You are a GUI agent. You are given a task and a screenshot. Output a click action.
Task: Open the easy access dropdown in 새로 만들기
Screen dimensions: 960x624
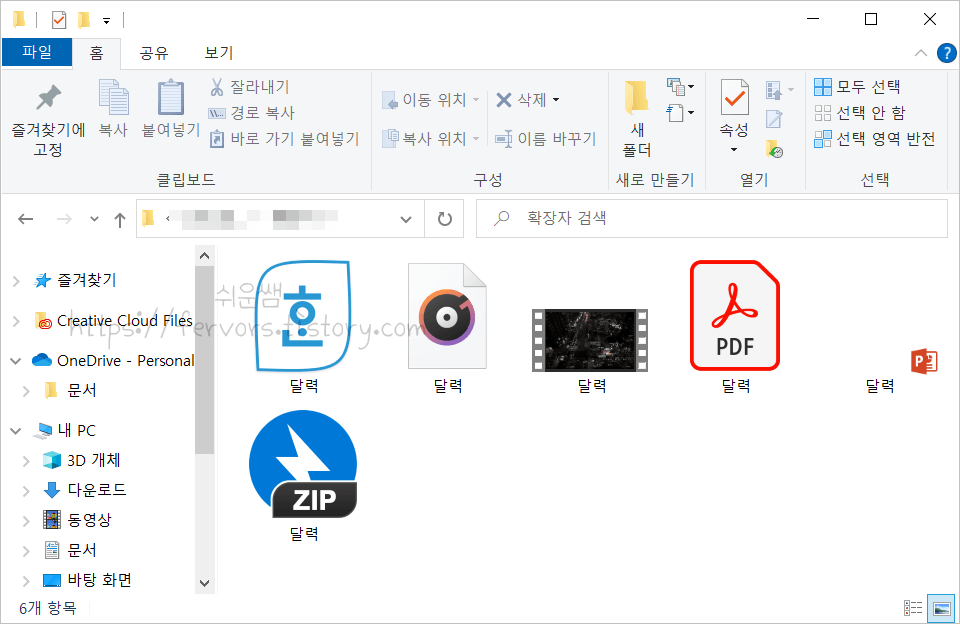click(x=680, y=113)
